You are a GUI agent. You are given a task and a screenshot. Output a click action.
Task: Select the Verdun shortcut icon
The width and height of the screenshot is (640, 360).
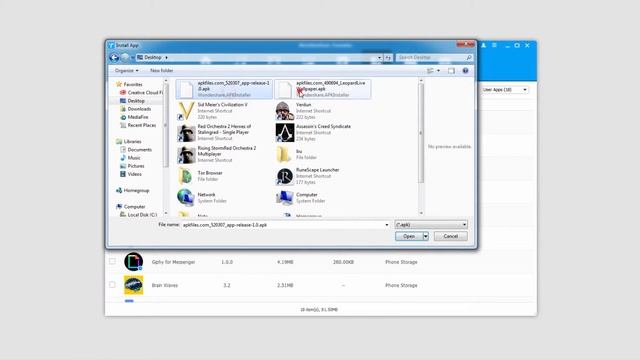tap(284, 111)
